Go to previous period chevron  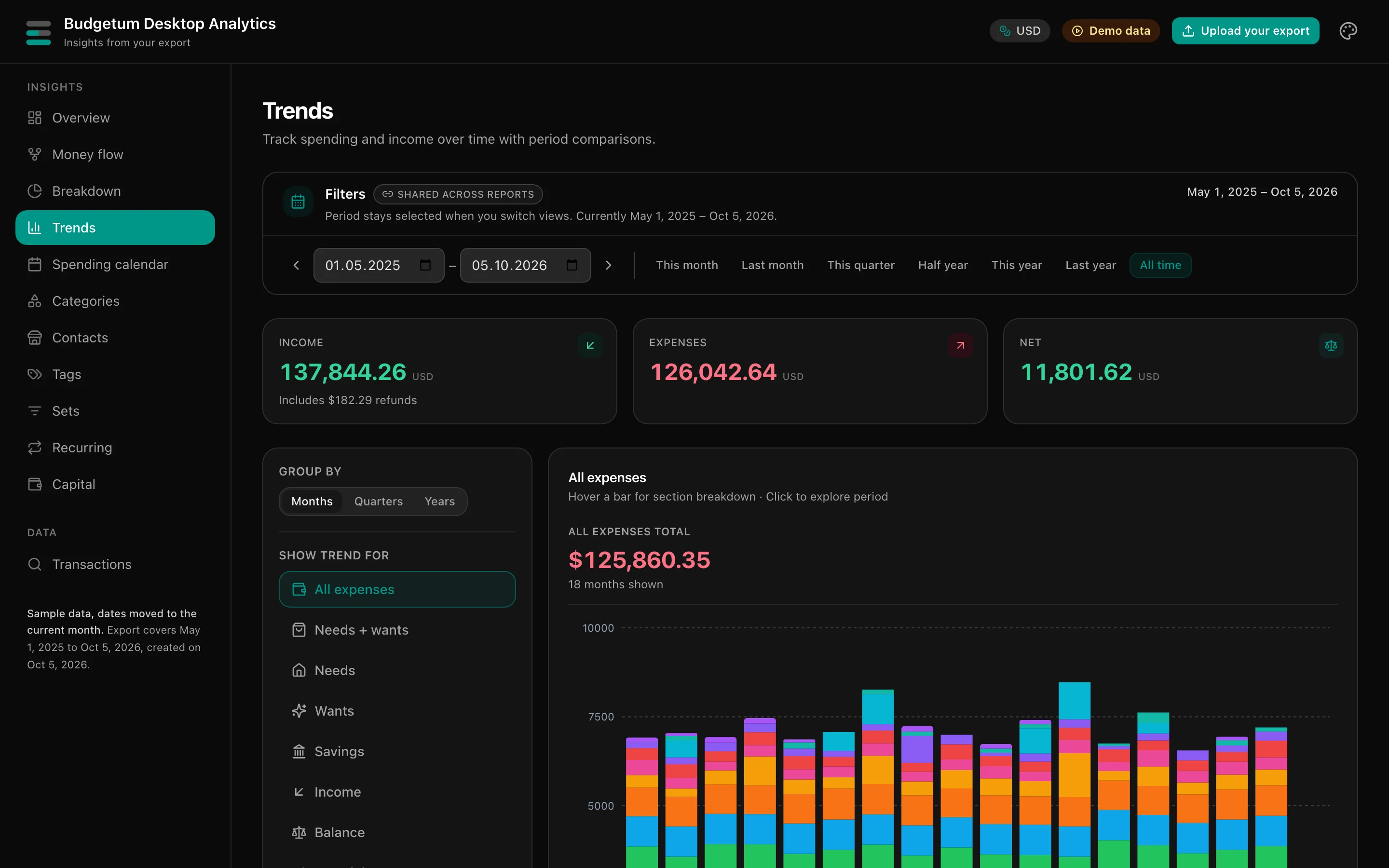click(x=296, y=265)
